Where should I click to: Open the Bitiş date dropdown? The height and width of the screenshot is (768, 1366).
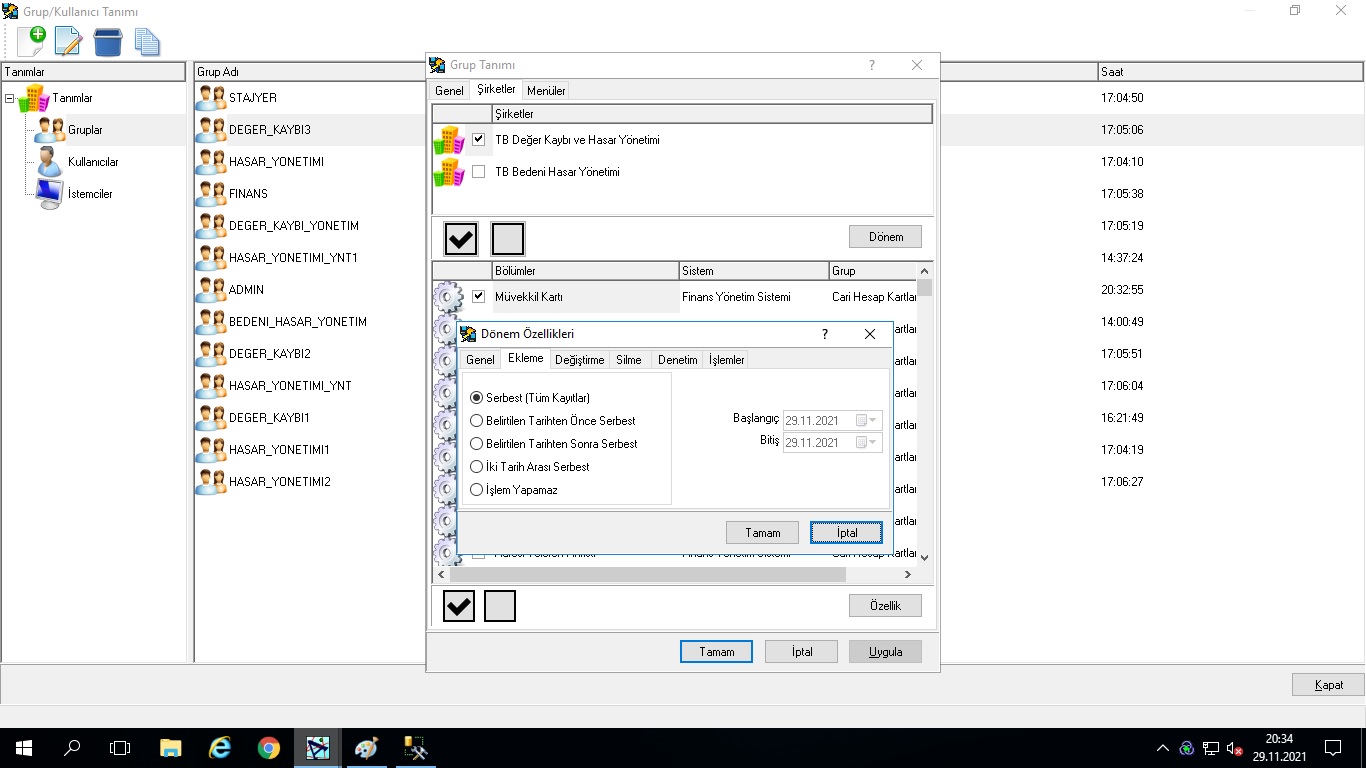tap(873, 442)
